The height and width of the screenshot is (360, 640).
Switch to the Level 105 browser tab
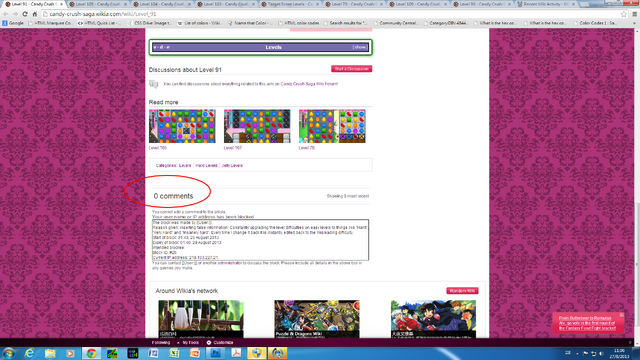click(x=98, y=4)
